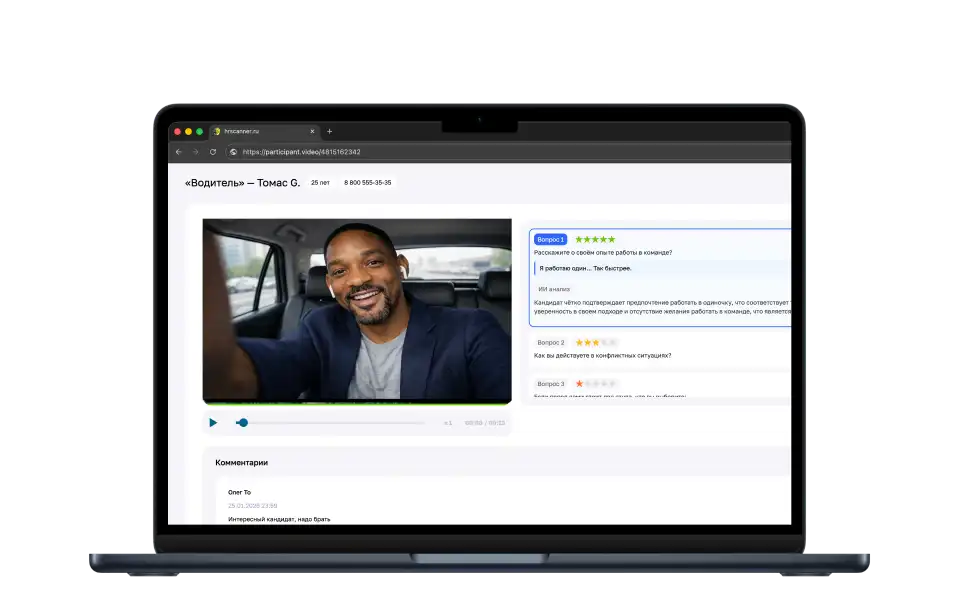
Task: Click the third yellow star of Вопрос 2
Action: (x=596, y=343)
